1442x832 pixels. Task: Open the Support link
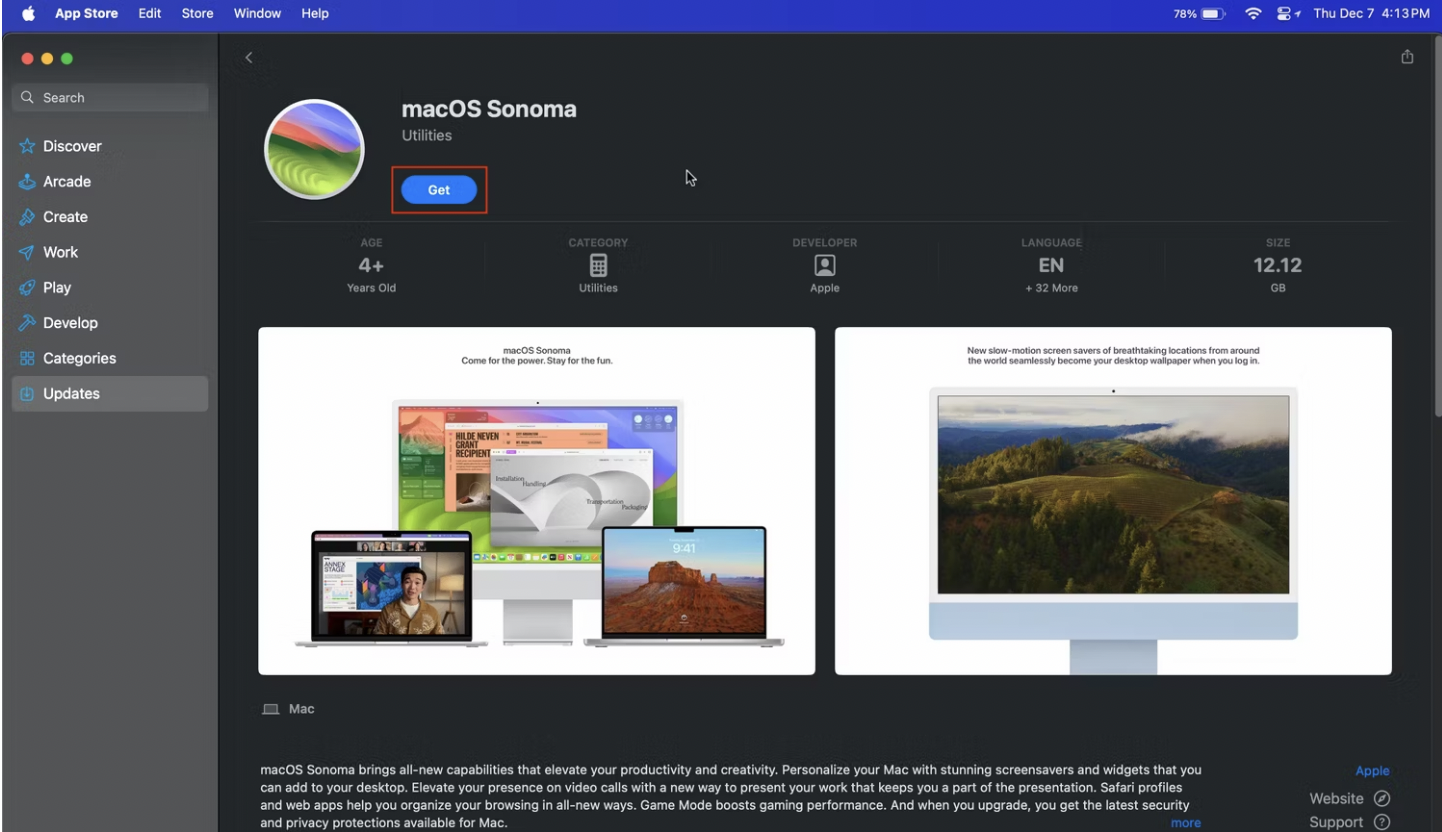pos(1337,822)
